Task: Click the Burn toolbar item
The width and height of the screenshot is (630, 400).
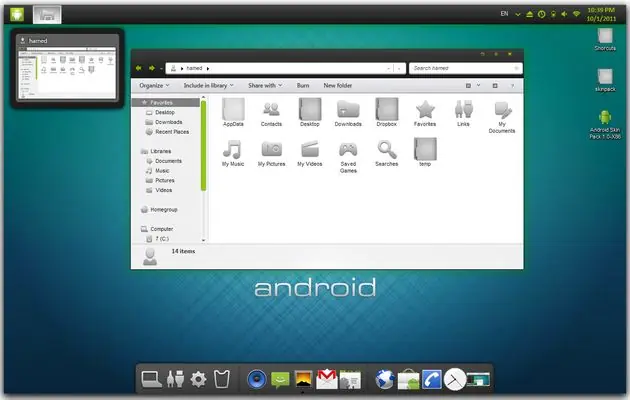Action: [303, 86]
